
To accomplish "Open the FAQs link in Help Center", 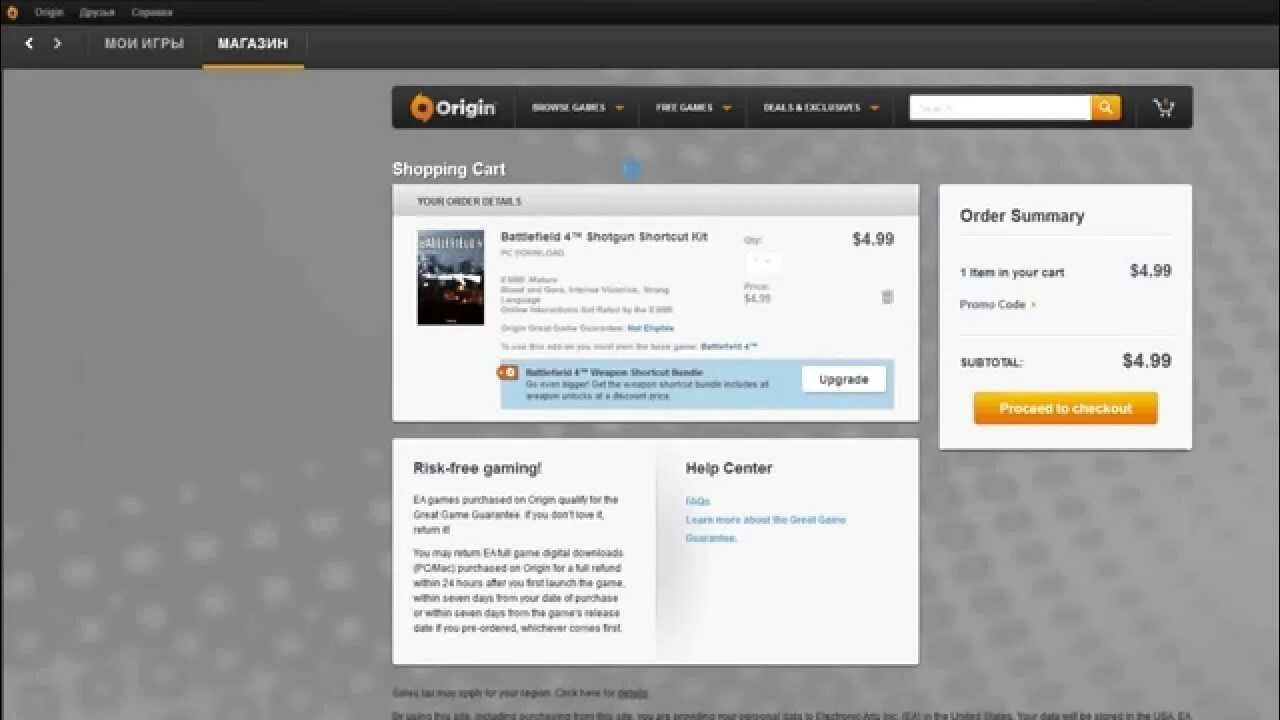I will [x=697, y=501].
